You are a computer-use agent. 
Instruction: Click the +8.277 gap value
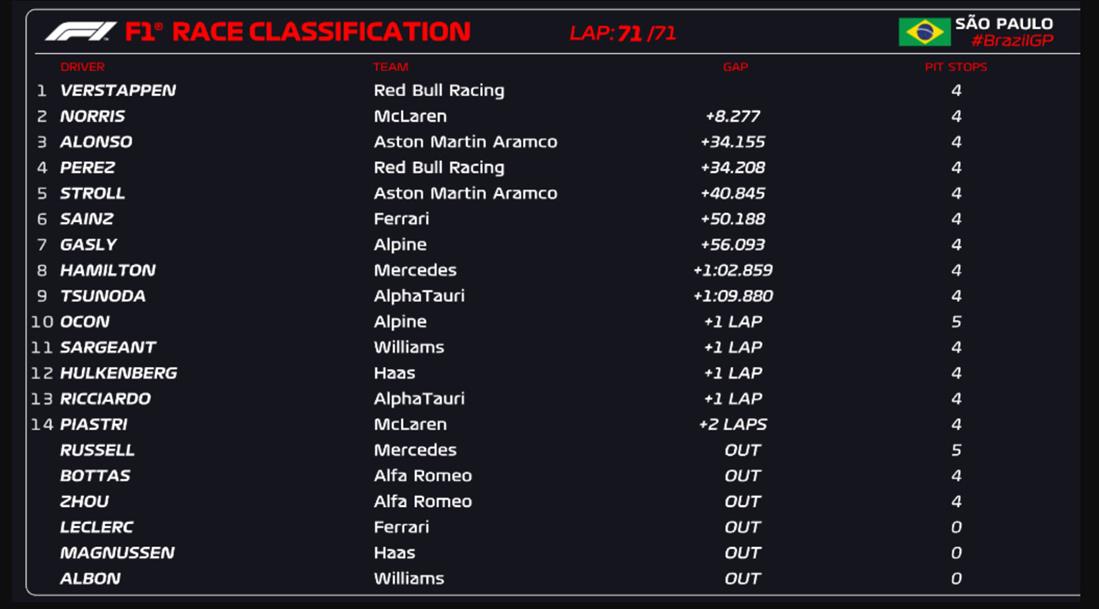[732, 116]
